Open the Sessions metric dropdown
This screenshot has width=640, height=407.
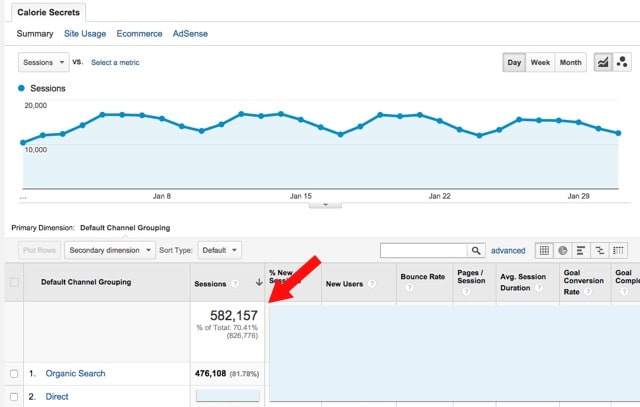(x=44, y=62)
